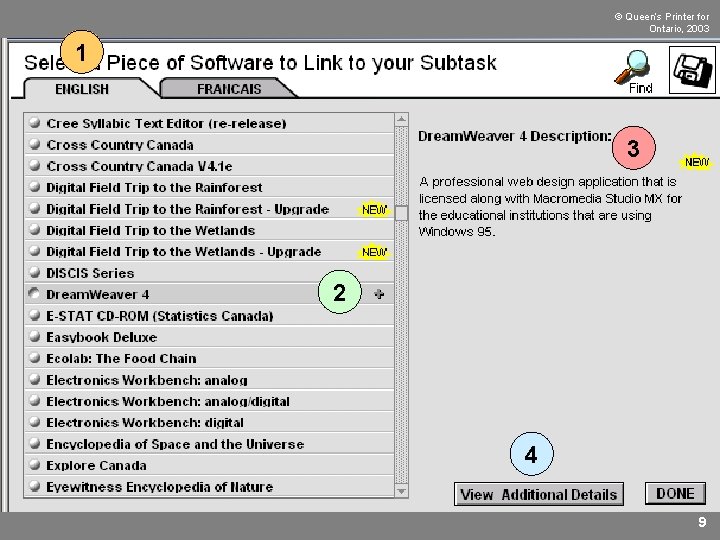Choose E-STAT CD-ROM (Statistics Canada)
The image size is (720, 540).
click(209, 316)
